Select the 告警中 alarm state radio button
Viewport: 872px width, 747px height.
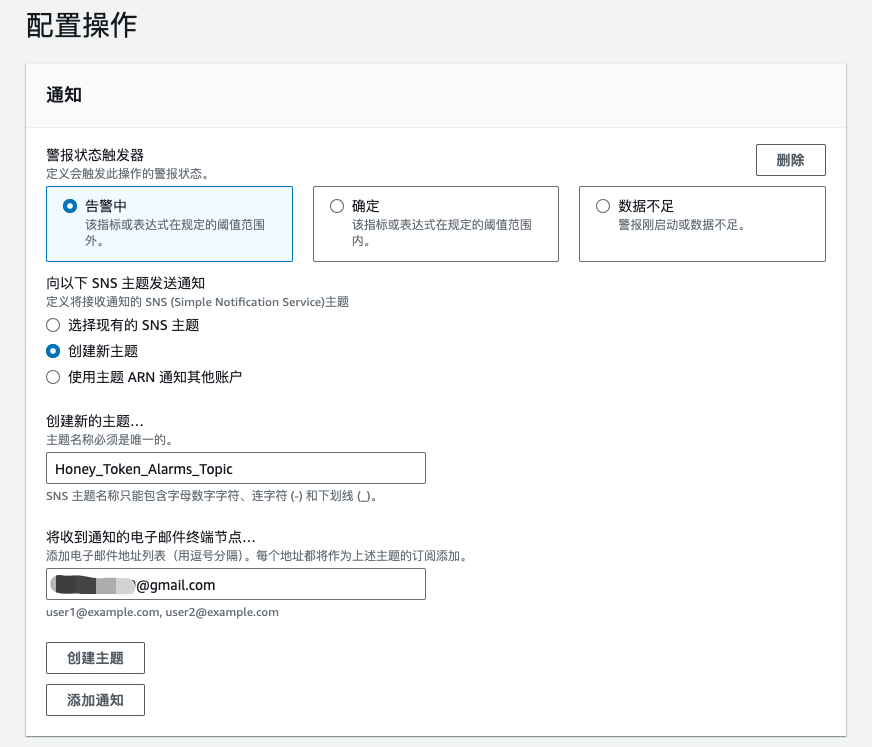point(70,206)
